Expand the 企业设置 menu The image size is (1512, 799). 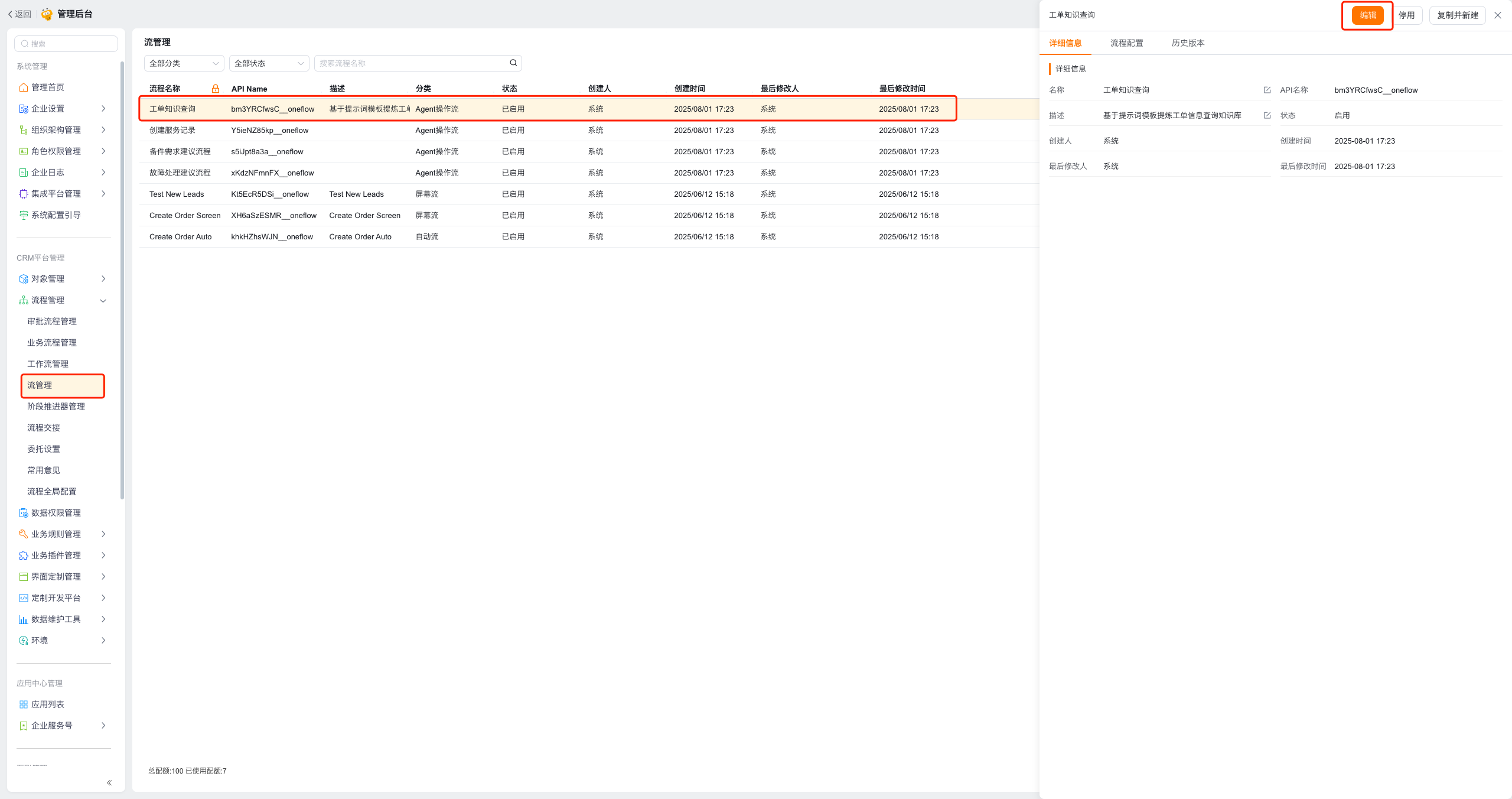(103, 109)
